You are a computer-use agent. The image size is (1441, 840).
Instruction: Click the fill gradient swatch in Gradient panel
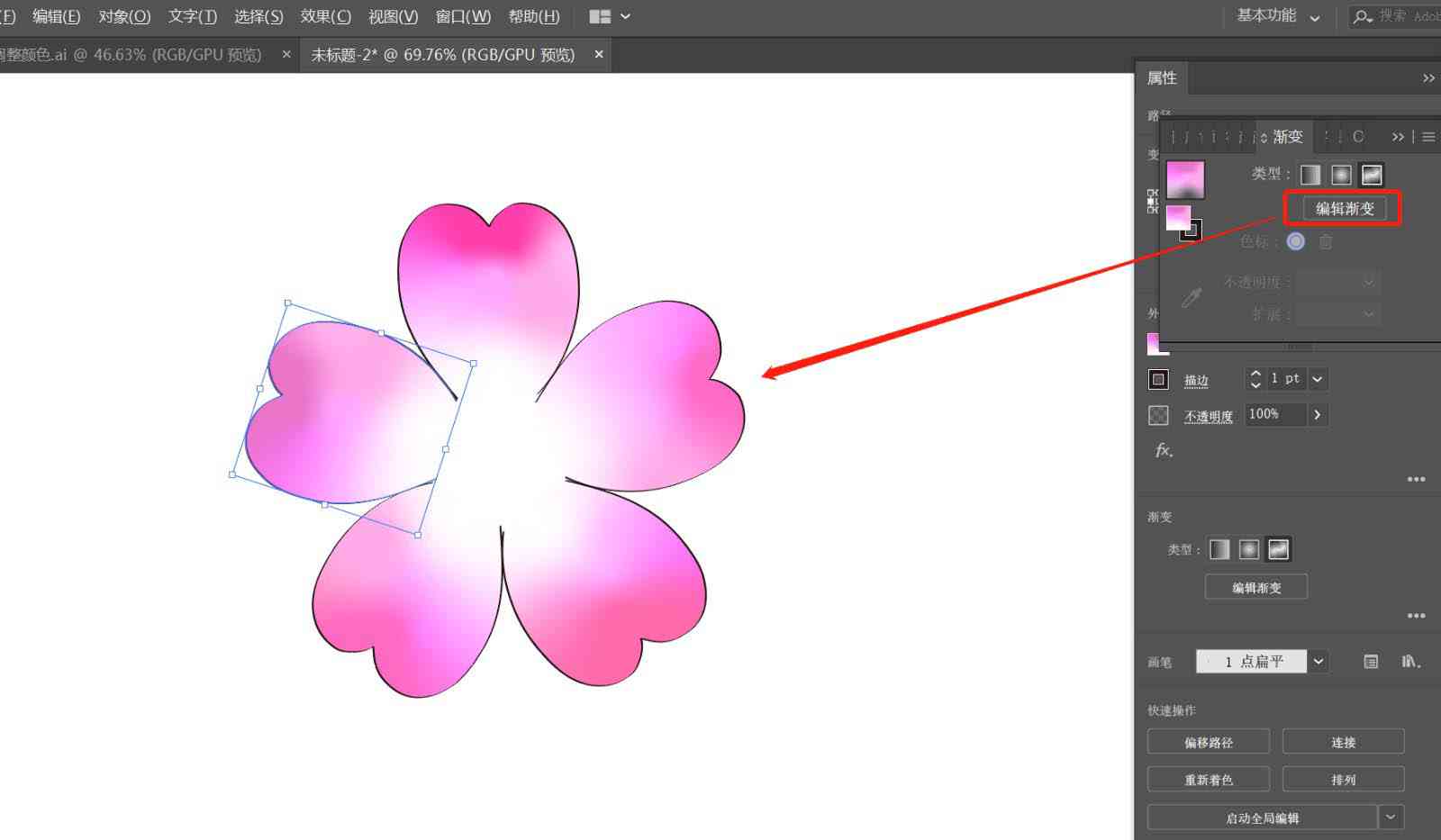tap(1178, 217)
